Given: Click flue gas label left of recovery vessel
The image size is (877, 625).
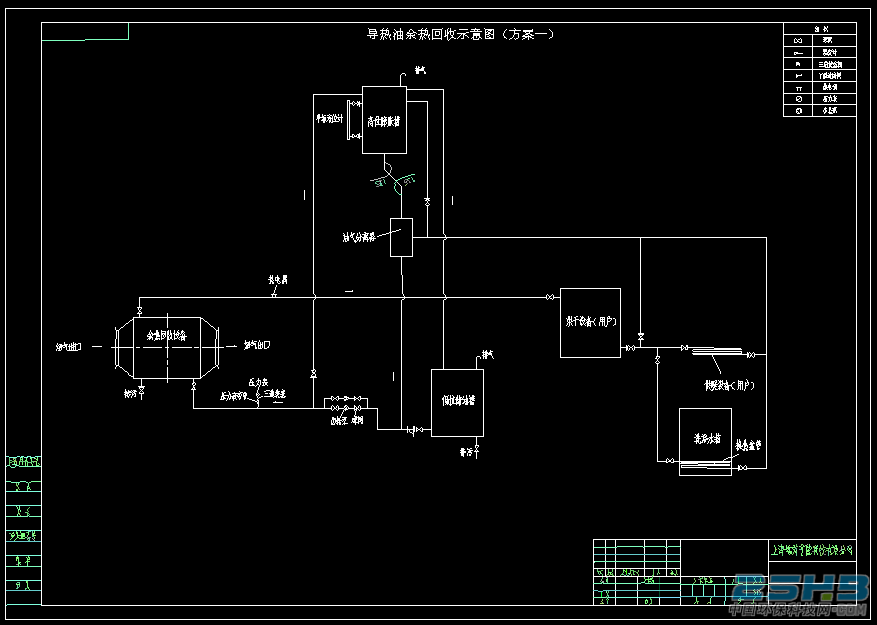Looking at the screenshot, I should click(x=69, y=347).
